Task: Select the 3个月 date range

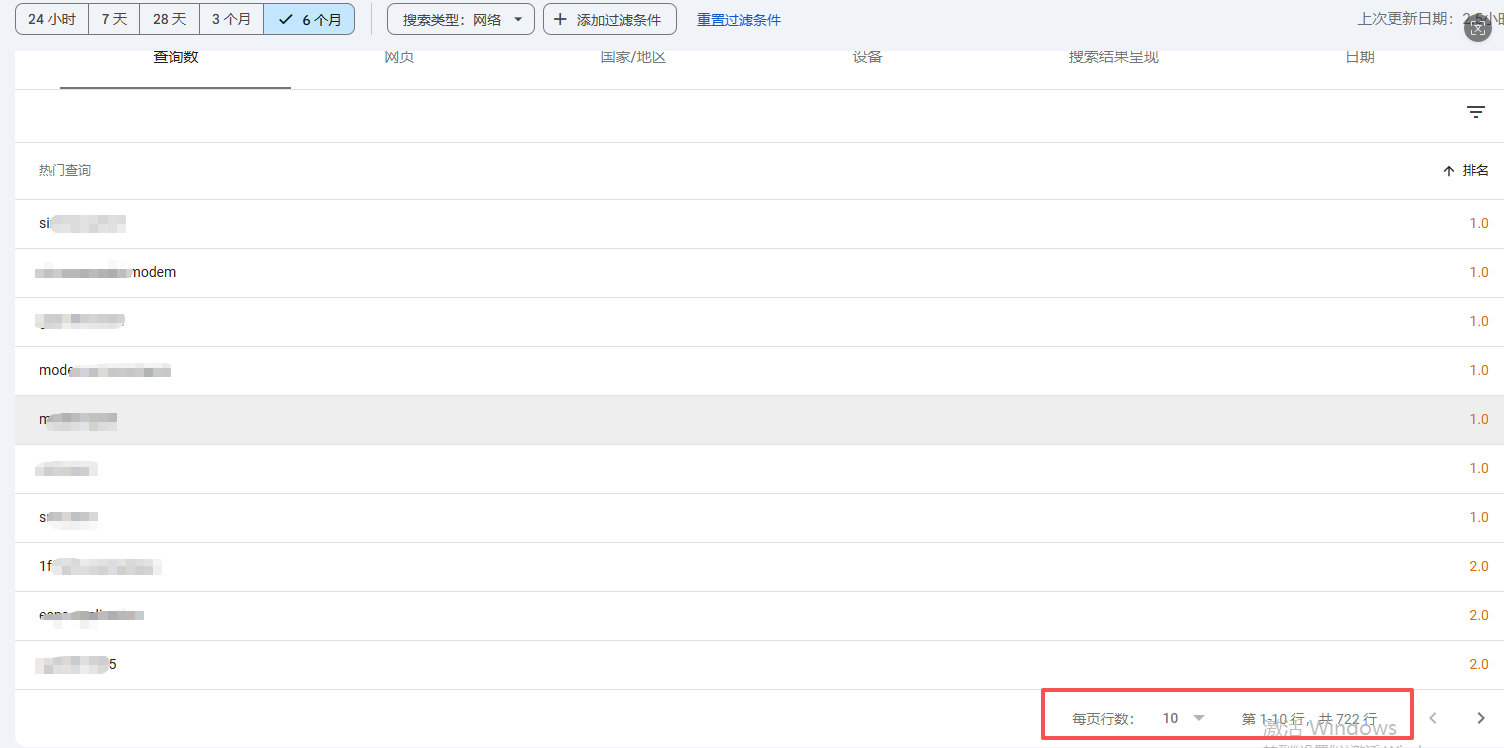Action: point(231,20)
